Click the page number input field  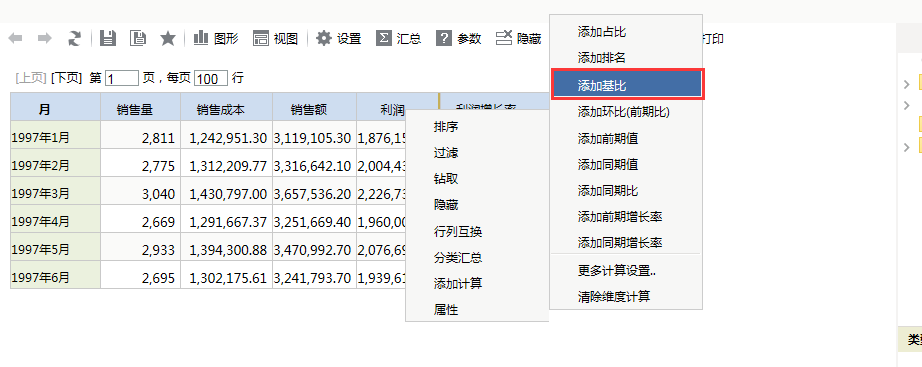tap(122, 78)
